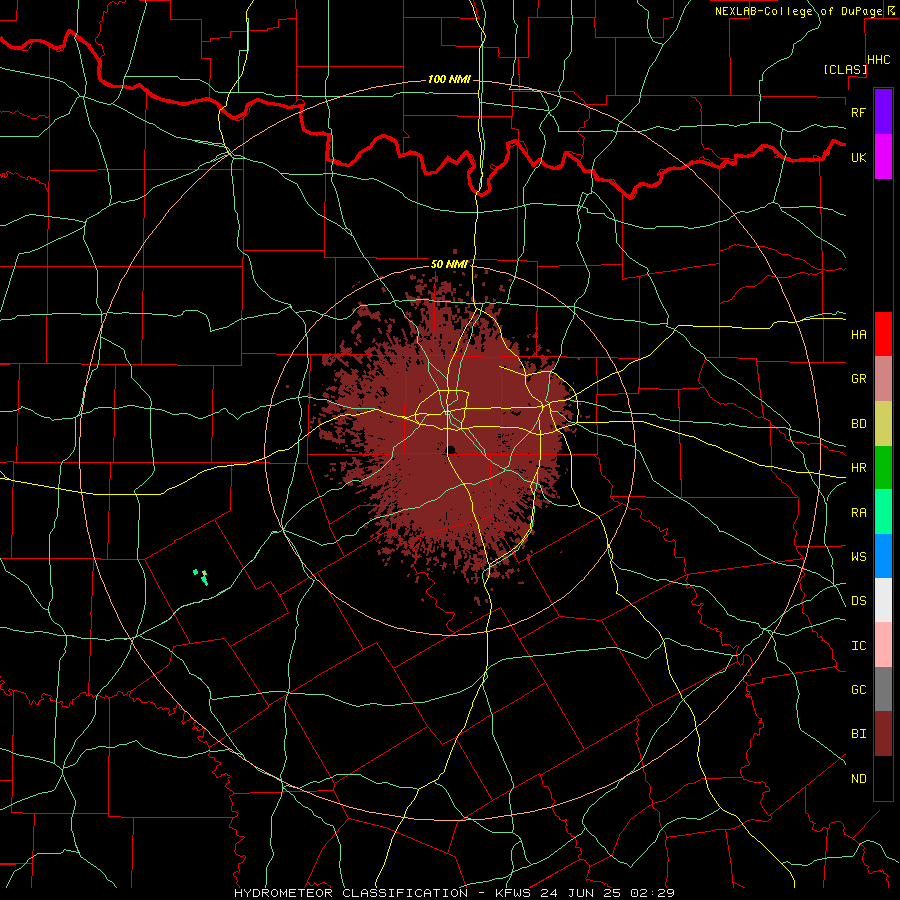Viewport: 900px width, 900px height.
Task: Click the HA red legend swatch
Action: pos(883,334)
